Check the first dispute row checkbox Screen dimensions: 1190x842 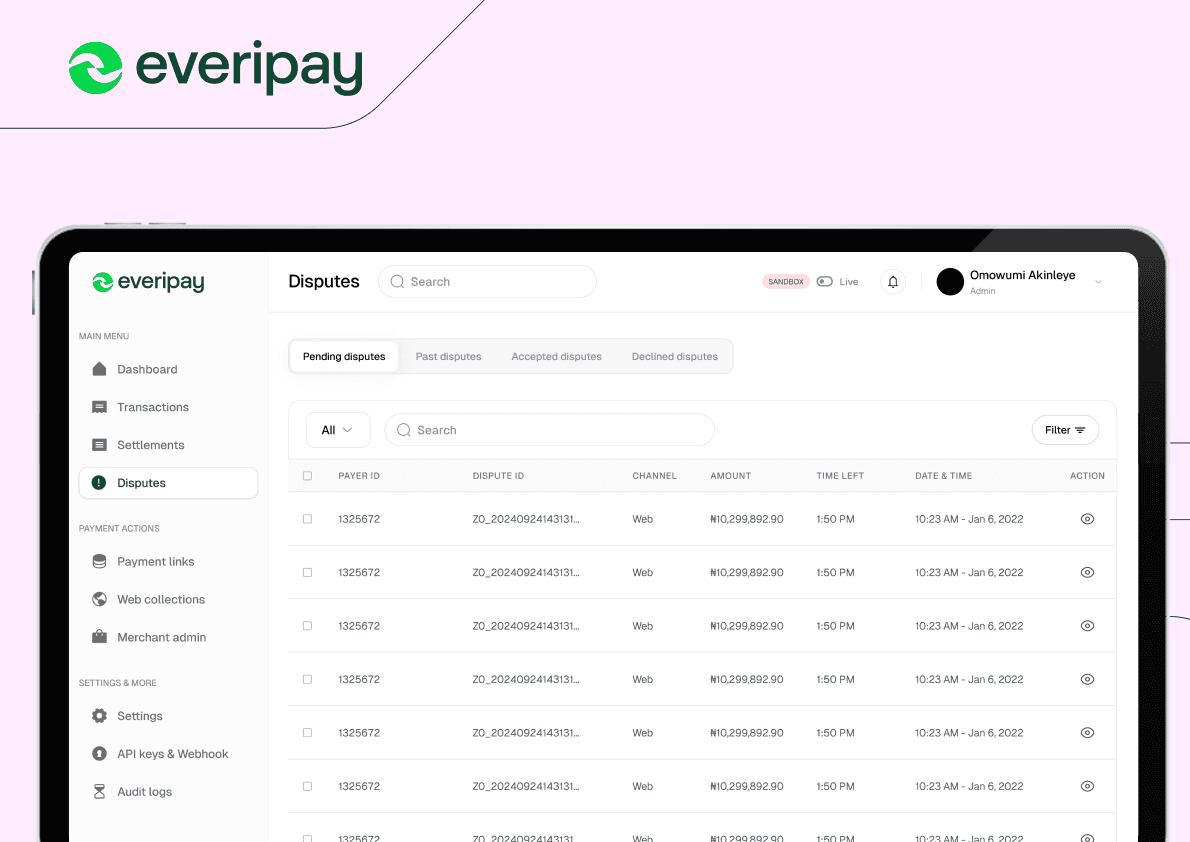coord(307,519)
